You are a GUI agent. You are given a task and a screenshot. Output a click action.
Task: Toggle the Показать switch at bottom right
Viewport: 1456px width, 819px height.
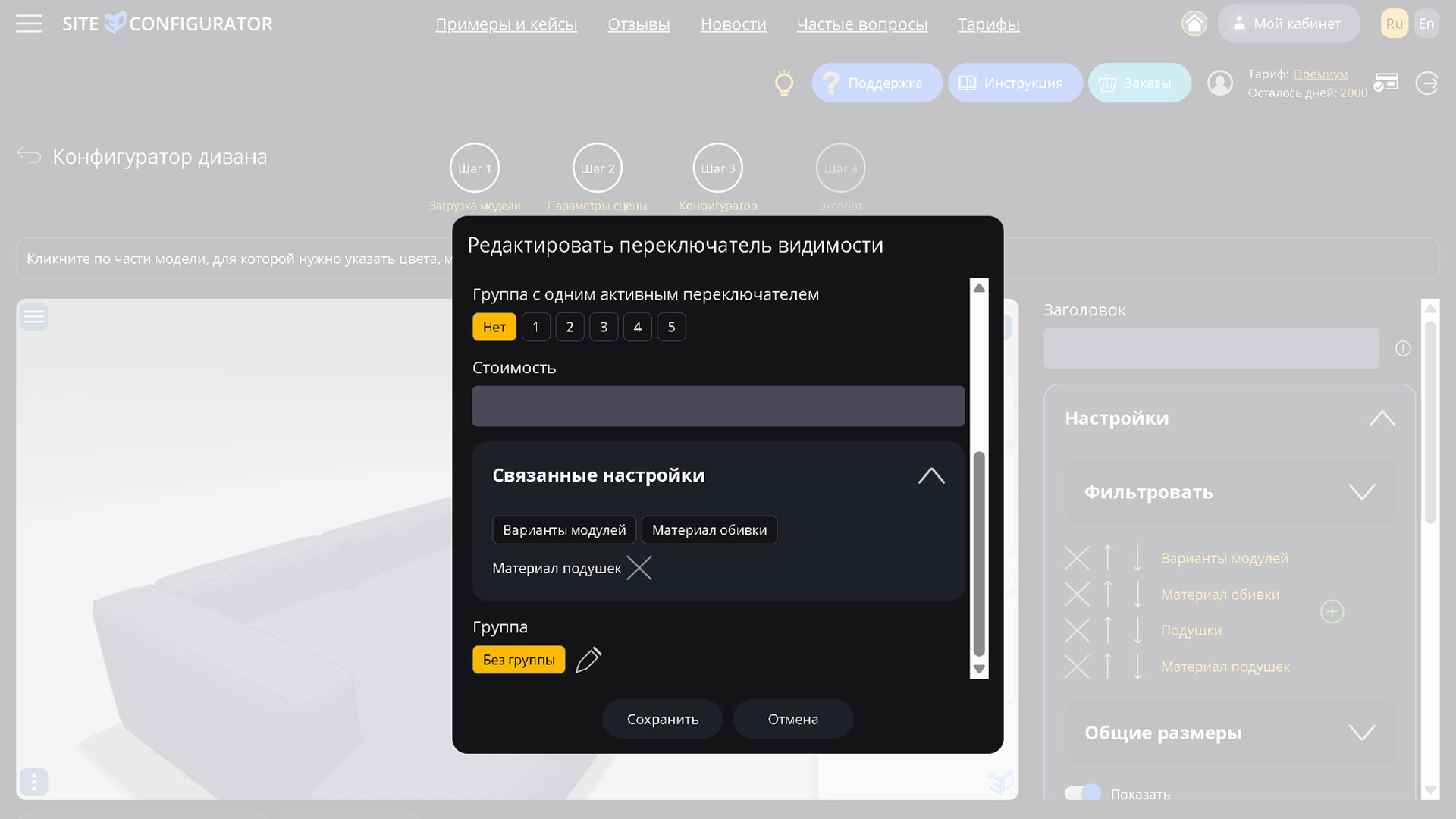pos(1083,792)
